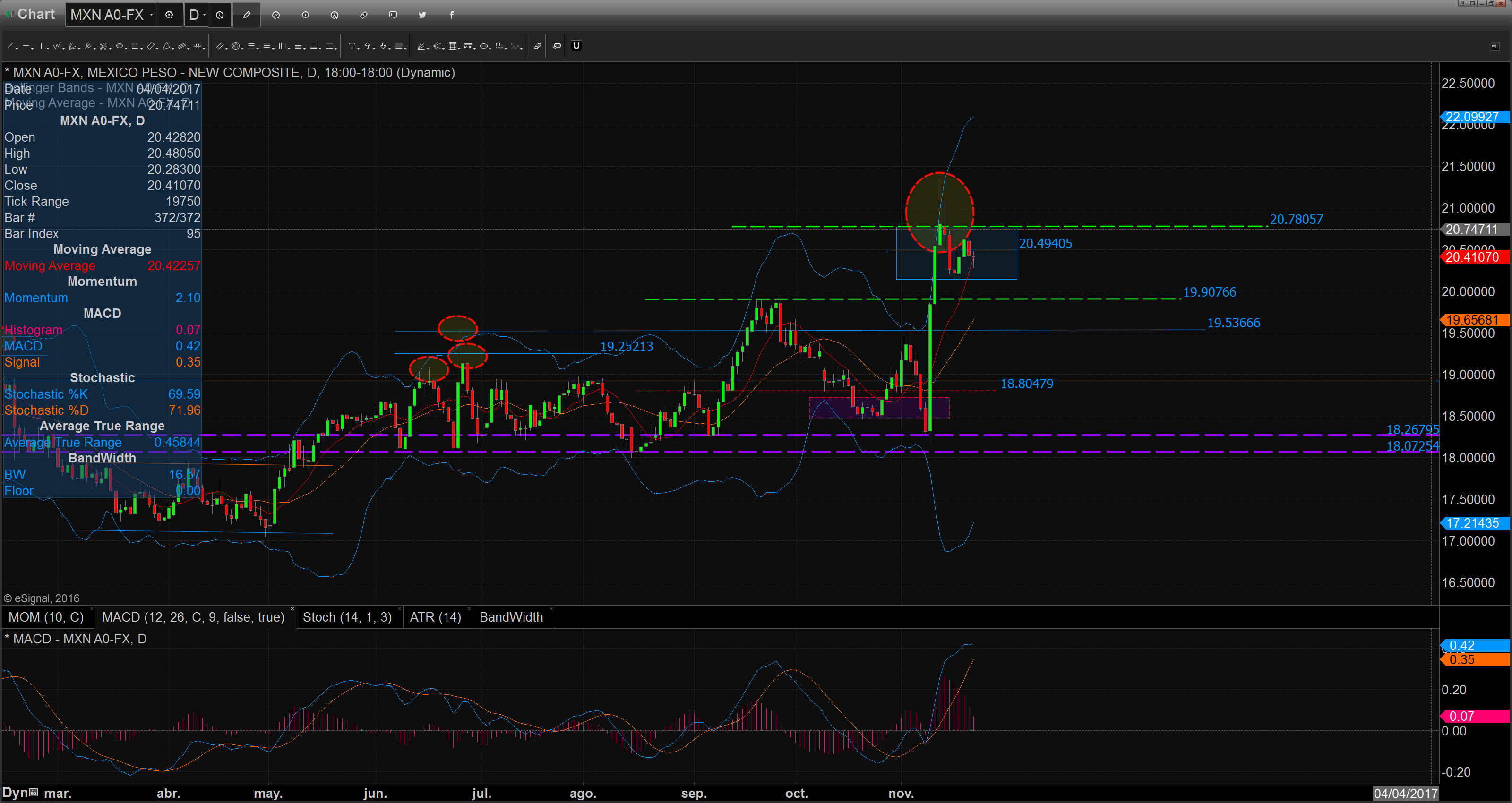The image size is (1512, 803).
Task: Select the rectangle drawing tool
Action: [135, 46]
